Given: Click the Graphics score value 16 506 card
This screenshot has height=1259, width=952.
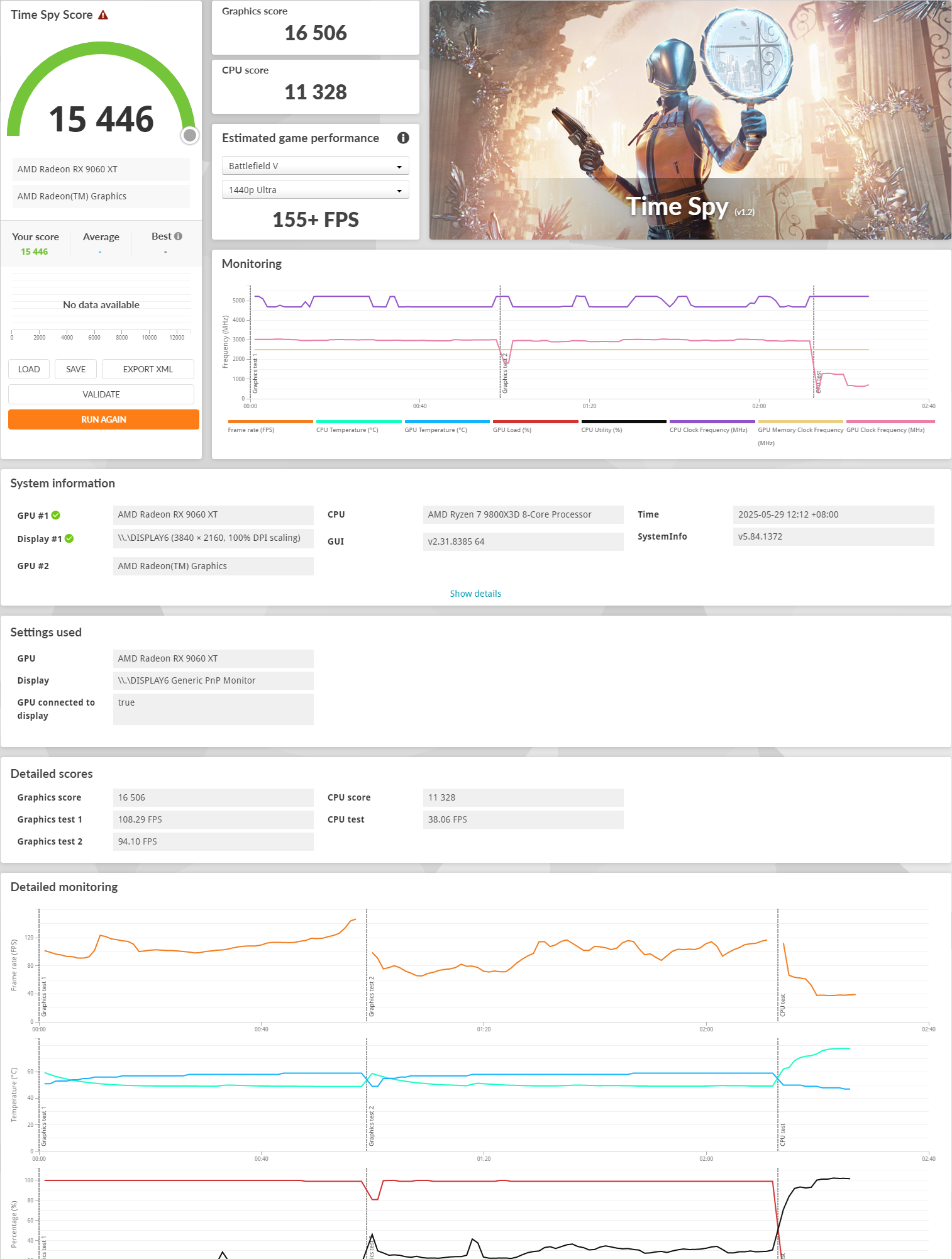Looking at the screenshot, I should pyautogui.click(x=316, y=28).
